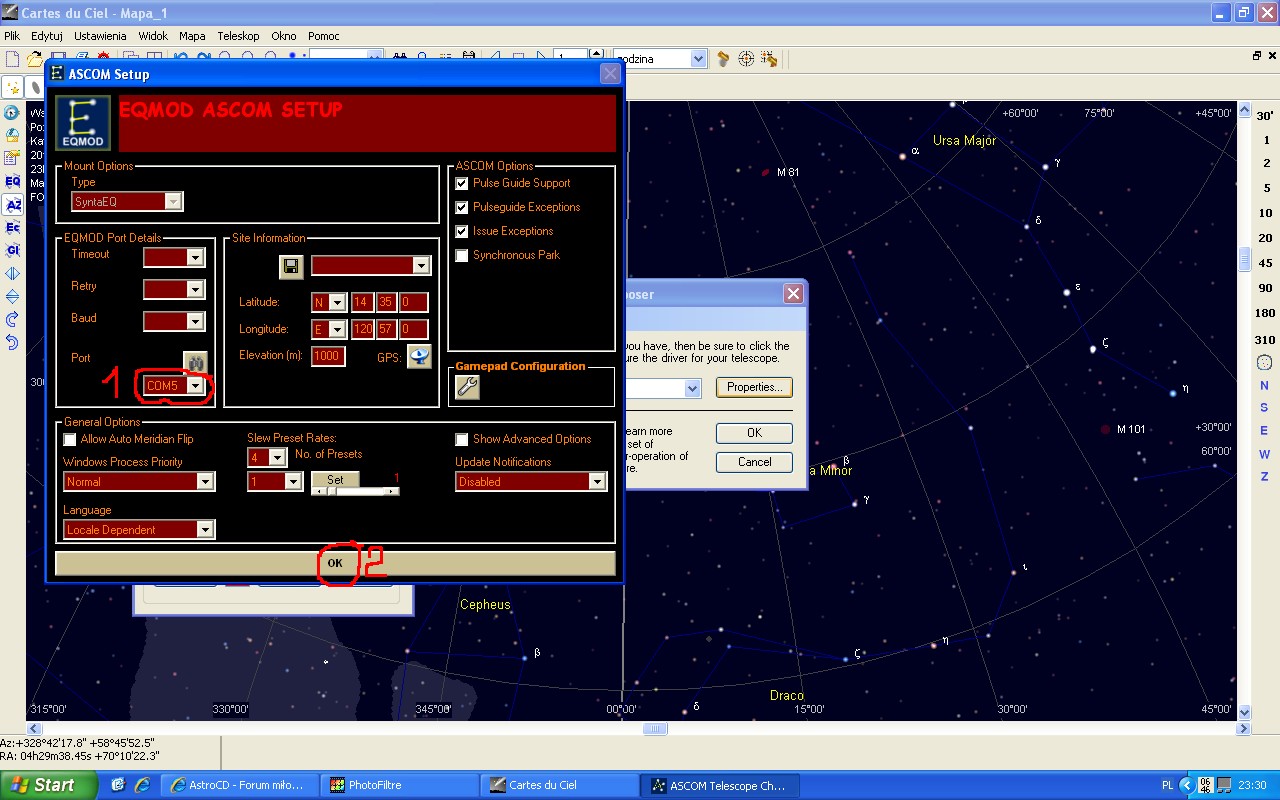Select equatorial coordinates EQ icon in left sidebar

pos(13,182)
